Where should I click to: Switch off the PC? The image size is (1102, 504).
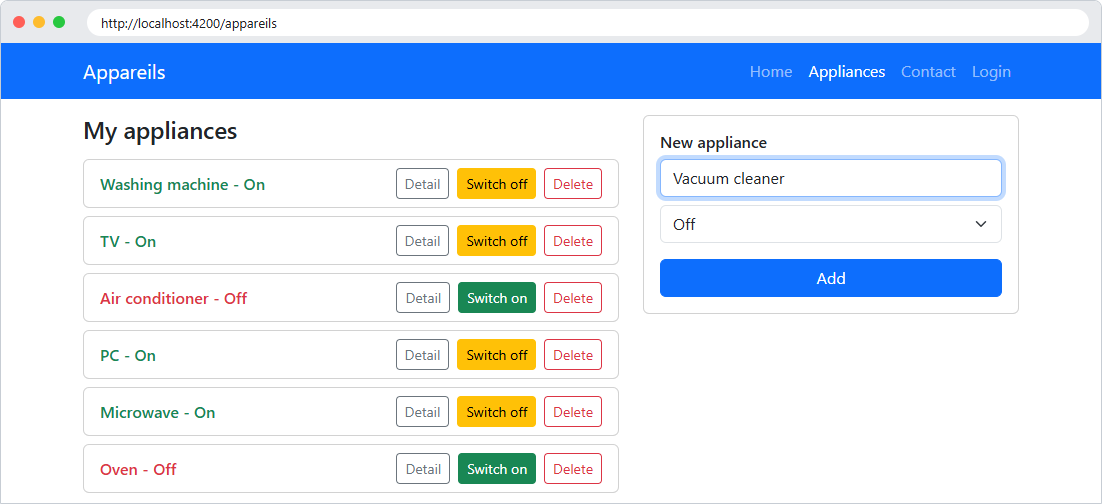coord(496,355)
